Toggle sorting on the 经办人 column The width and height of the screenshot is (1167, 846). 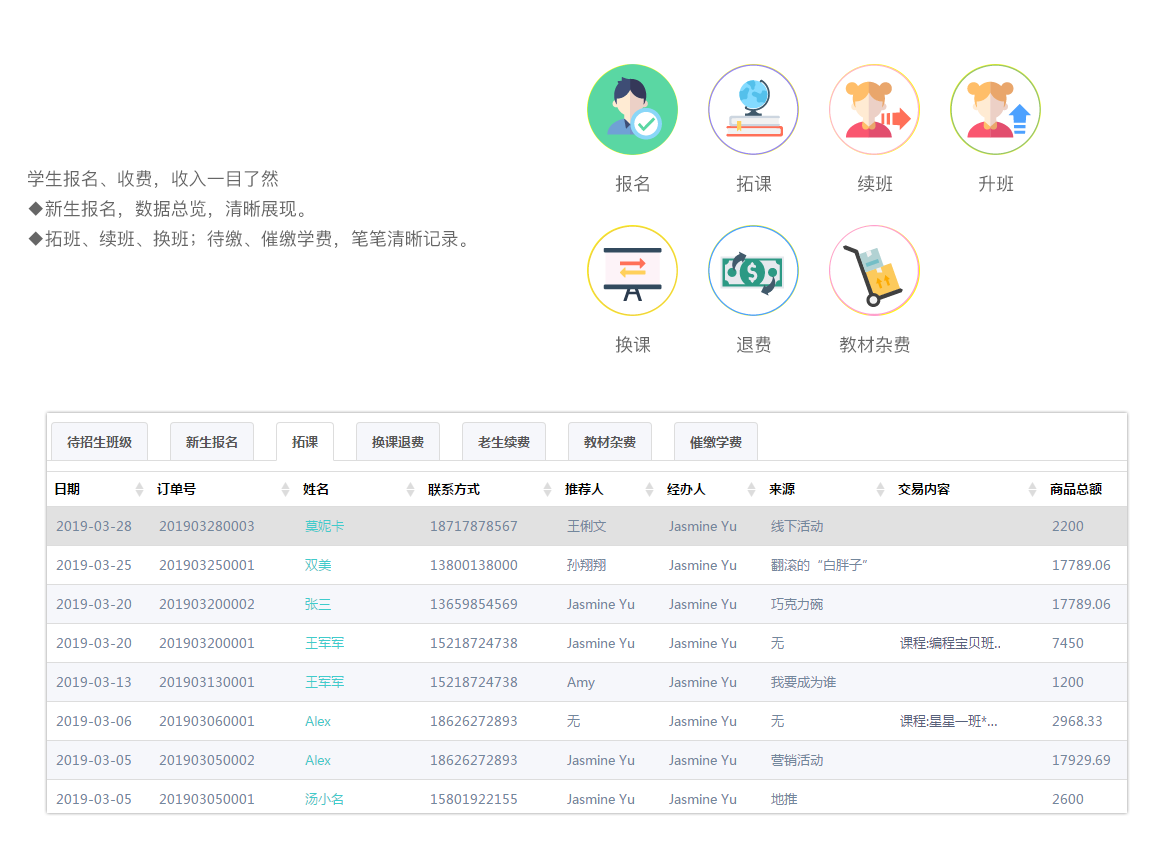(751, 490)
